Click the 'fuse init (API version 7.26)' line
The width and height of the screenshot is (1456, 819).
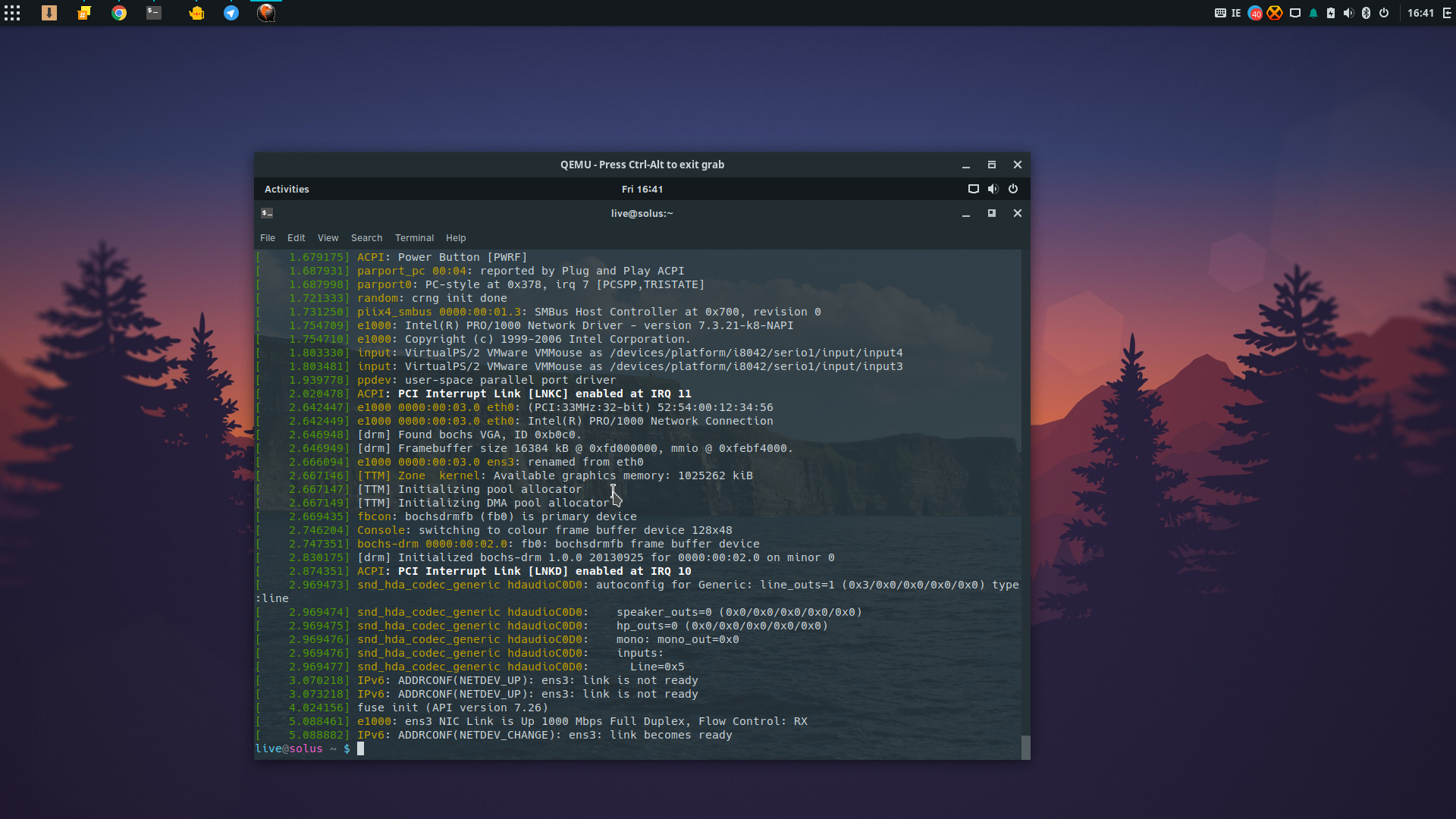tap(453, 708)
